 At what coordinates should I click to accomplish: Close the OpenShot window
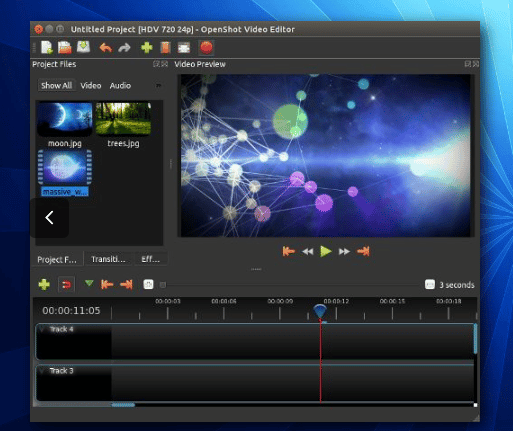(x=39, y=29)
